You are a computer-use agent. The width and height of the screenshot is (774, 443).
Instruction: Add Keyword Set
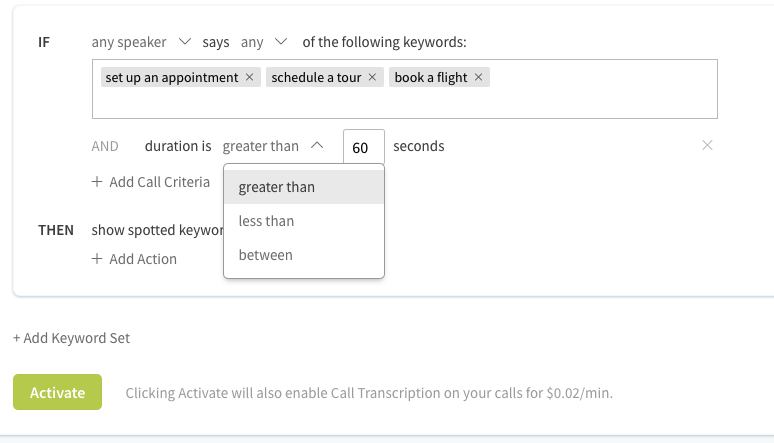click(x=72, y=338)
